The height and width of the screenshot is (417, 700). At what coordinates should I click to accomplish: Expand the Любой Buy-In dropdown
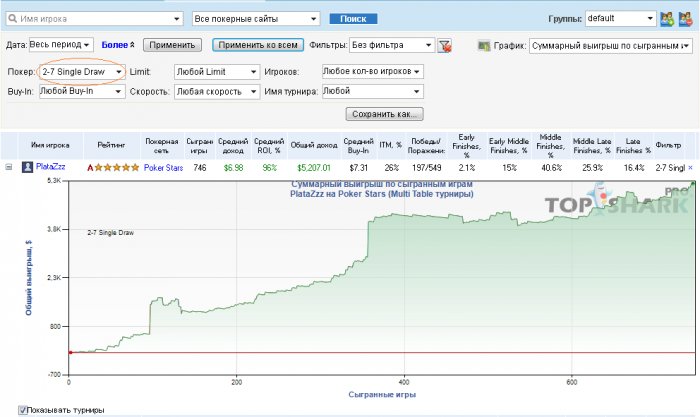(x=82, y=92)
